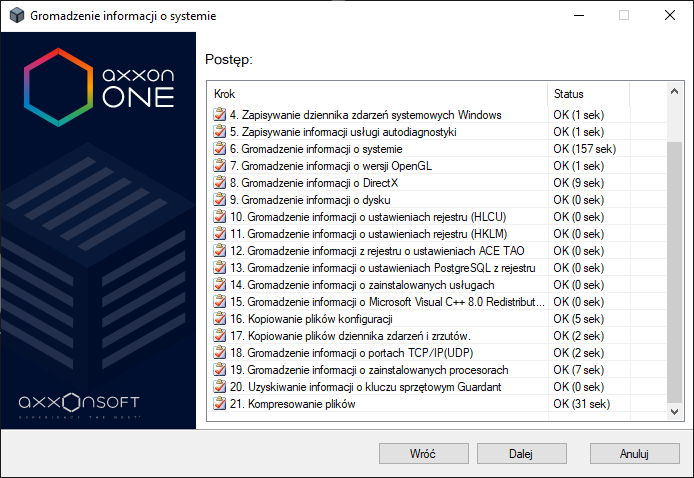Click the icon beside step 21 Kompresowanie plików
Viewport: 694px width, 478px height.
(219, 404)
